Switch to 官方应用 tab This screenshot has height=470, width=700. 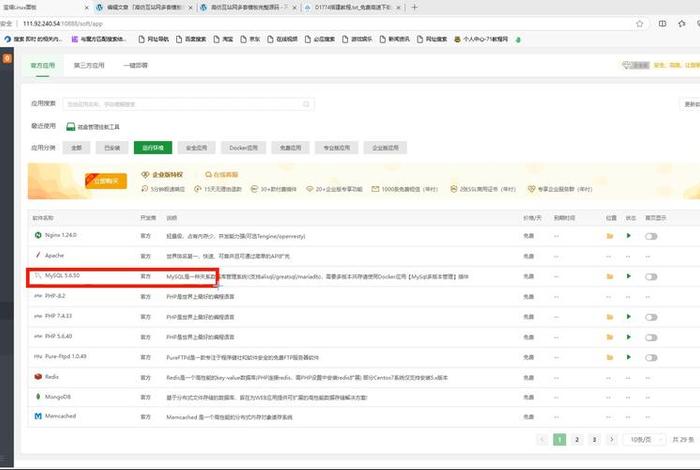coord(43,65)
